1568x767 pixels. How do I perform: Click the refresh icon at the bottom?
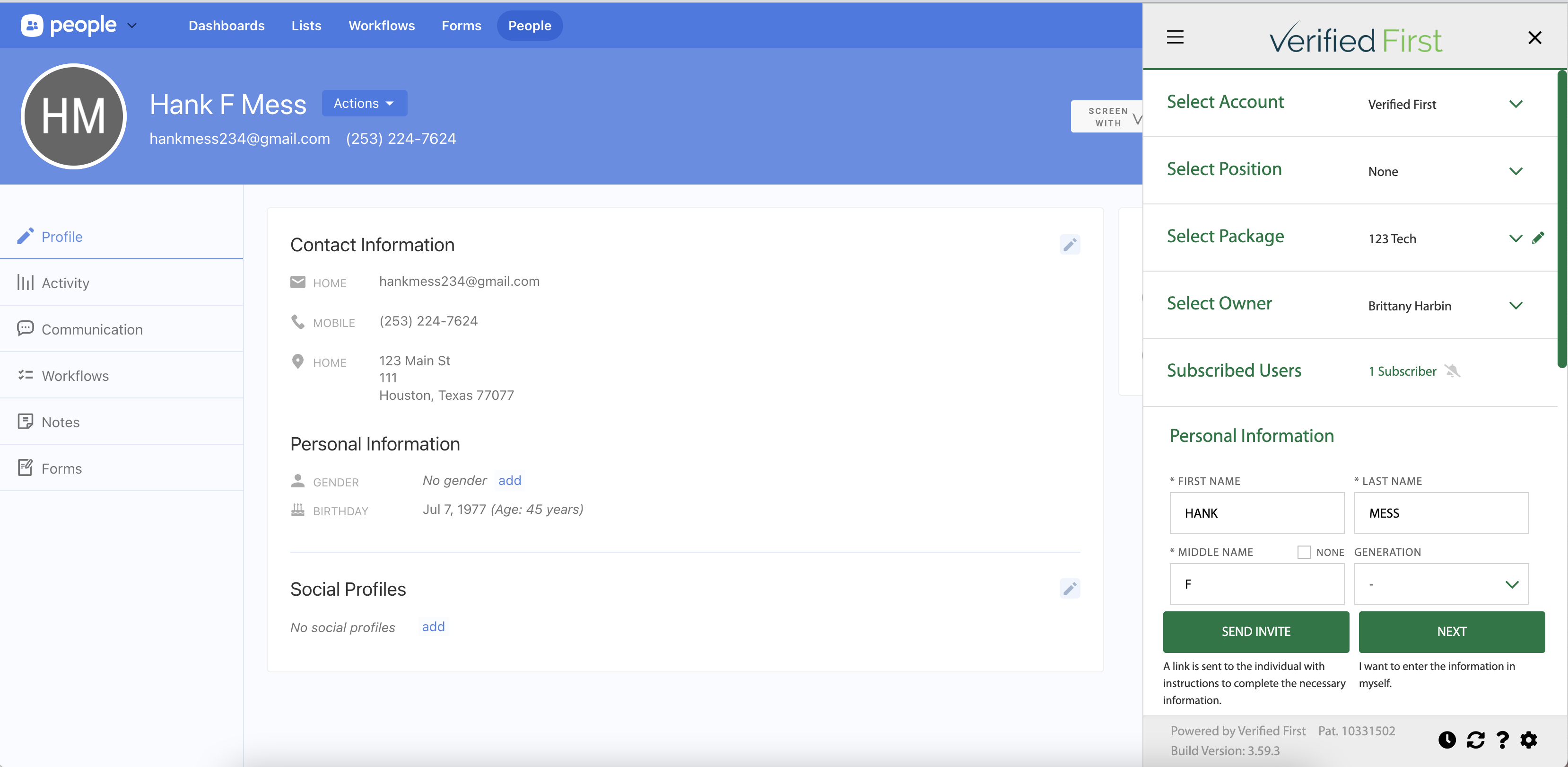(1475, 740)
